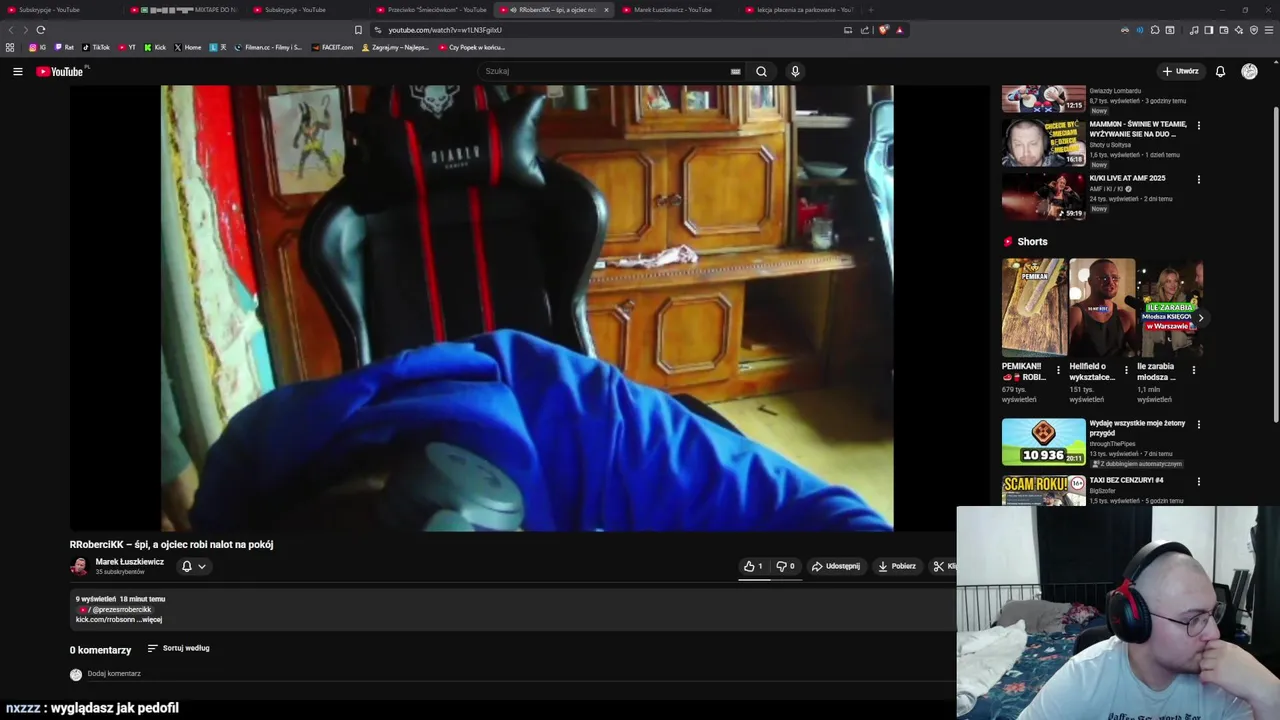Open Brave Shields lion icon

[883, 30]
